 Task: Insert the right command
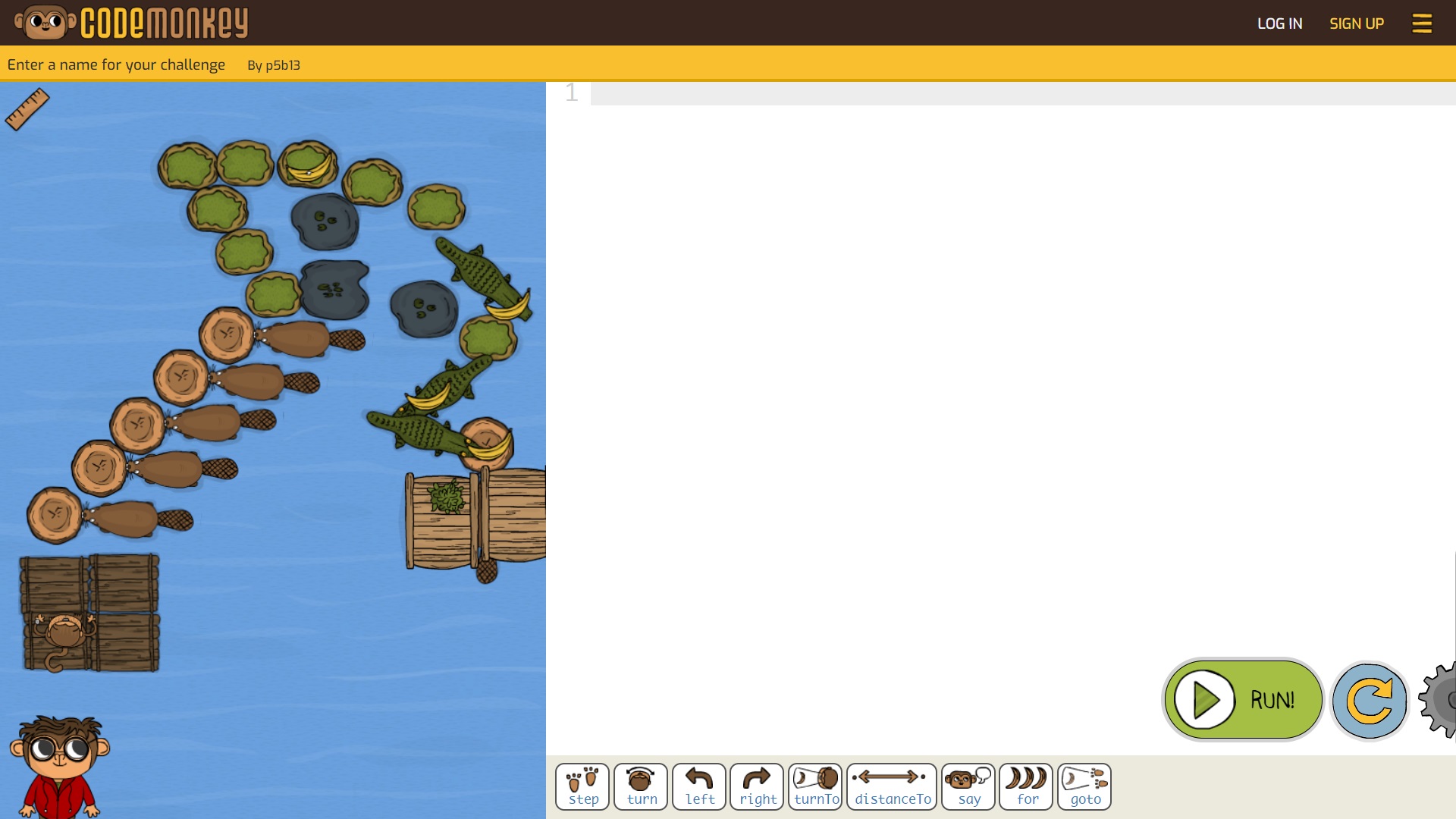click(757, 786)
